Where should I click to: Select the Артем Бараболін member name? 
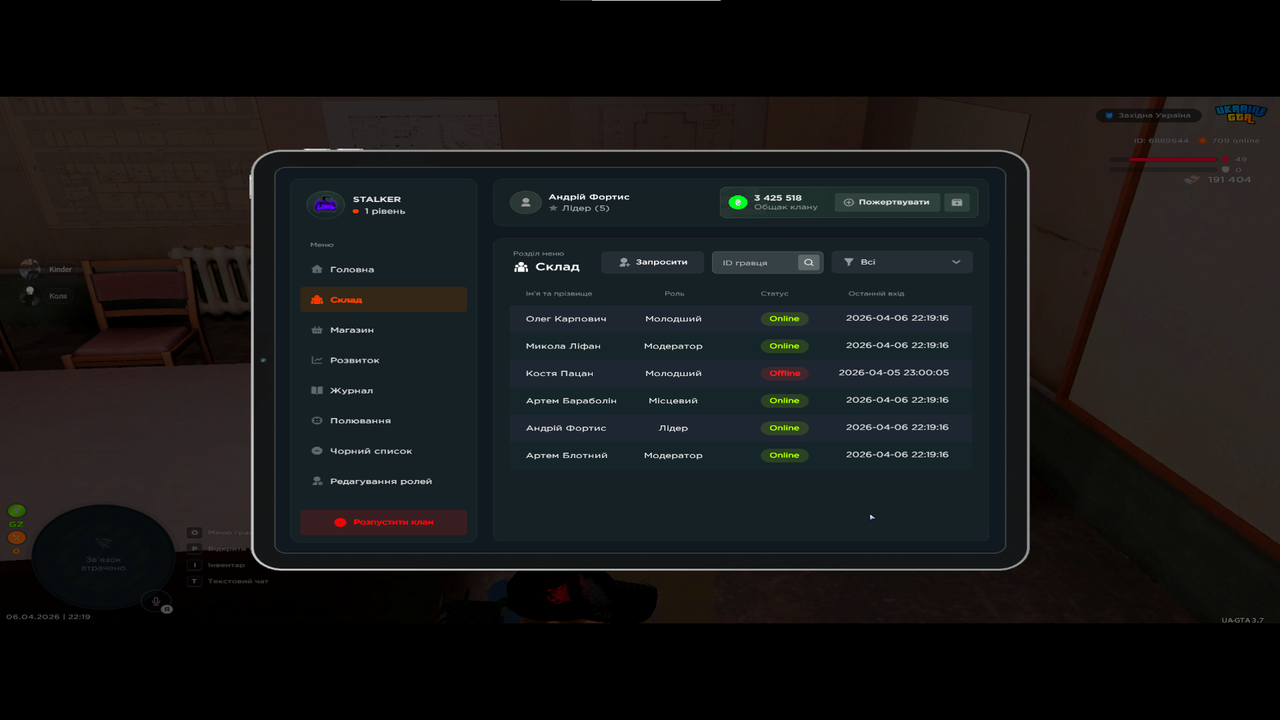click(x=571, y=401)
